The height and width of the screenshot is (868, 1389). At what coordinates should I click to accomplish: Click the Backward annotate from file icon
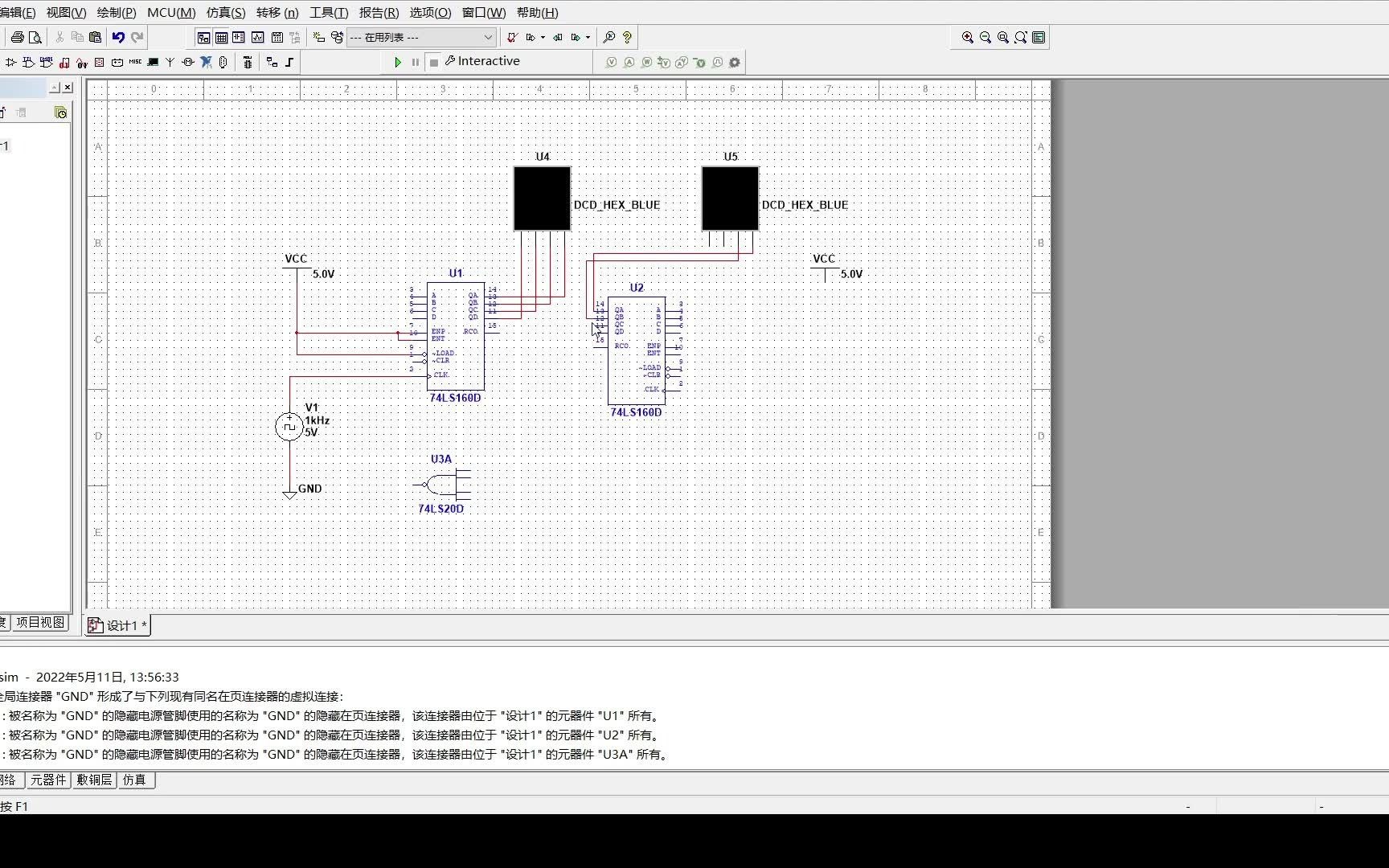click(x=557, y=37)
